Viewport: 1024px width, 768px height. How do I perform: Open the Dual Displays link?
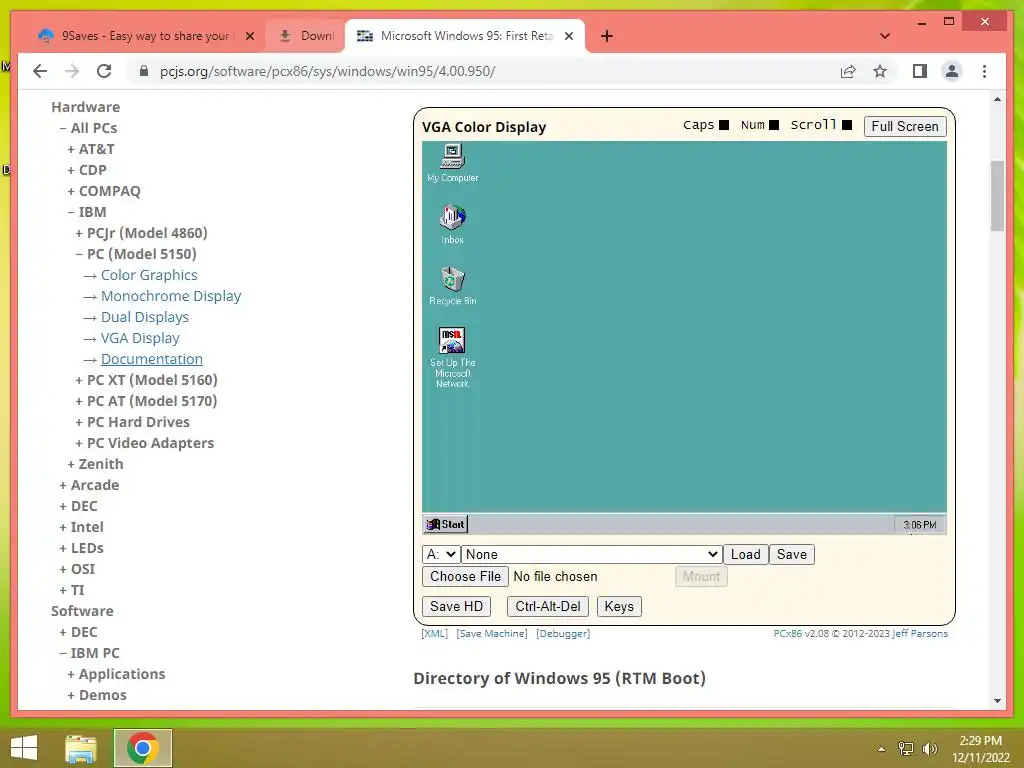pos(145,317)
